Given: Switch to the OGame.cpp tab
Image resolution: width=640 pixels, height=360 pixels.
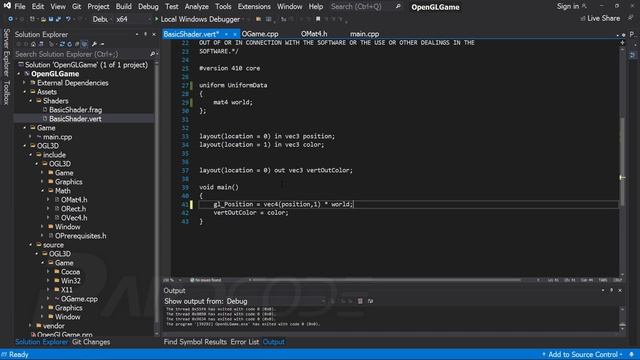Looking at the screenshot, I should (x=260, y=34).
